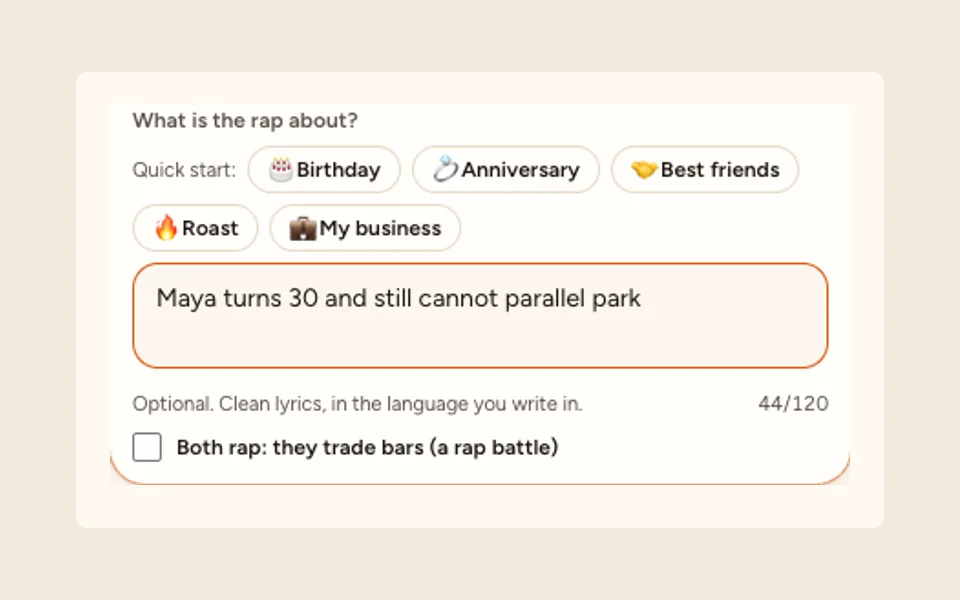Pick the Anniversary quick start label

(x=520, y=170)
